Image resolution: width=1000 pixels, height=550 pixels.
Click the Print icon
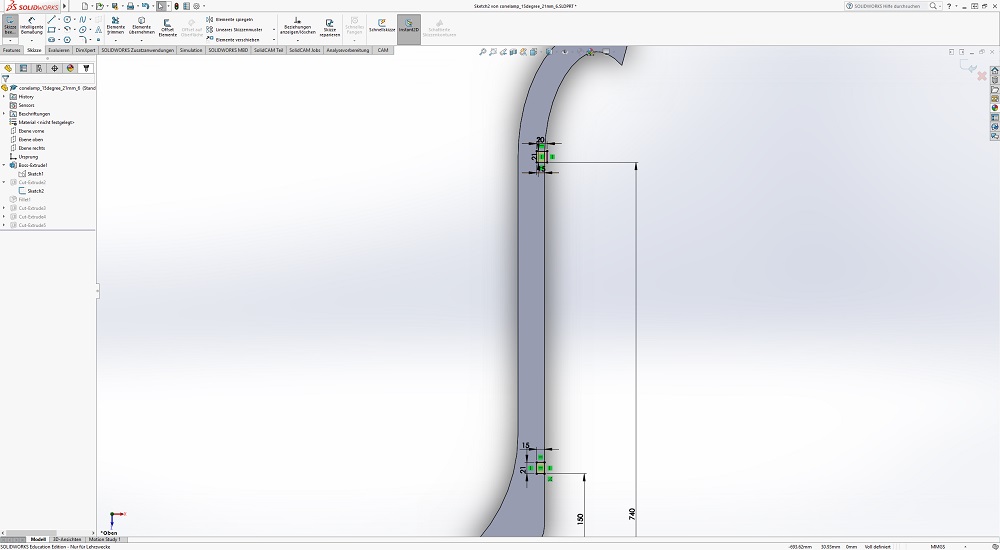(x=130, y=6)
